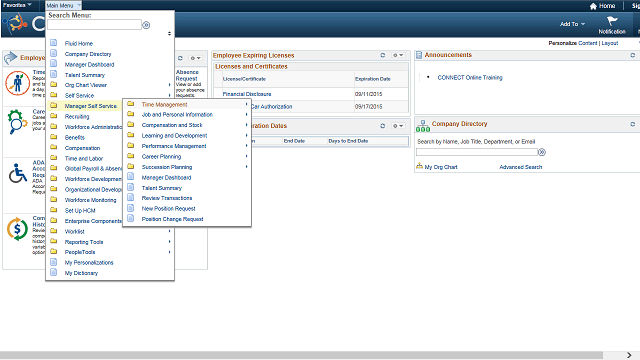Click the Financial Disclosure license link
The width and height of the screenshot is (640, 360).
click(x=247, y=94)
